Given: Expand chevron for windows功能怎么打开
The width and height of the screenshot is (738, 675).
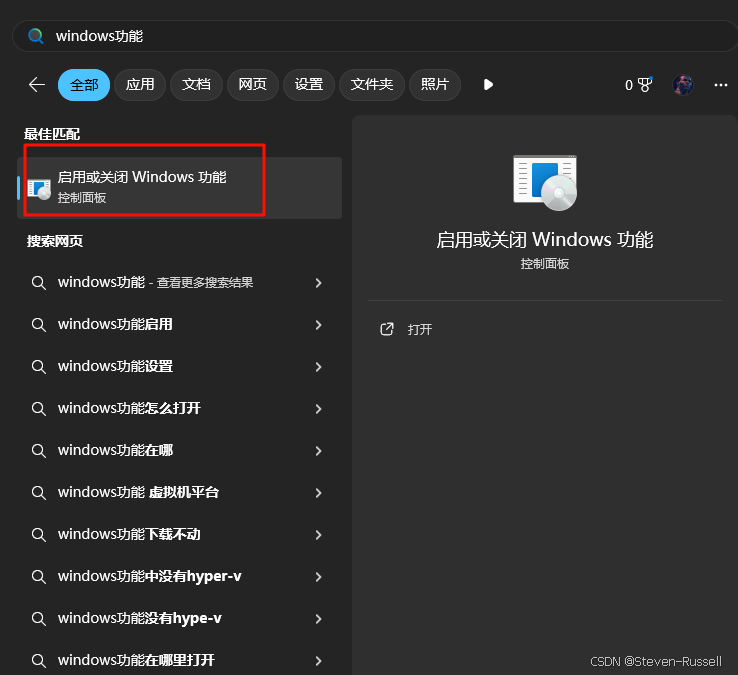Looking at the screenshot, I should point(319,409).
